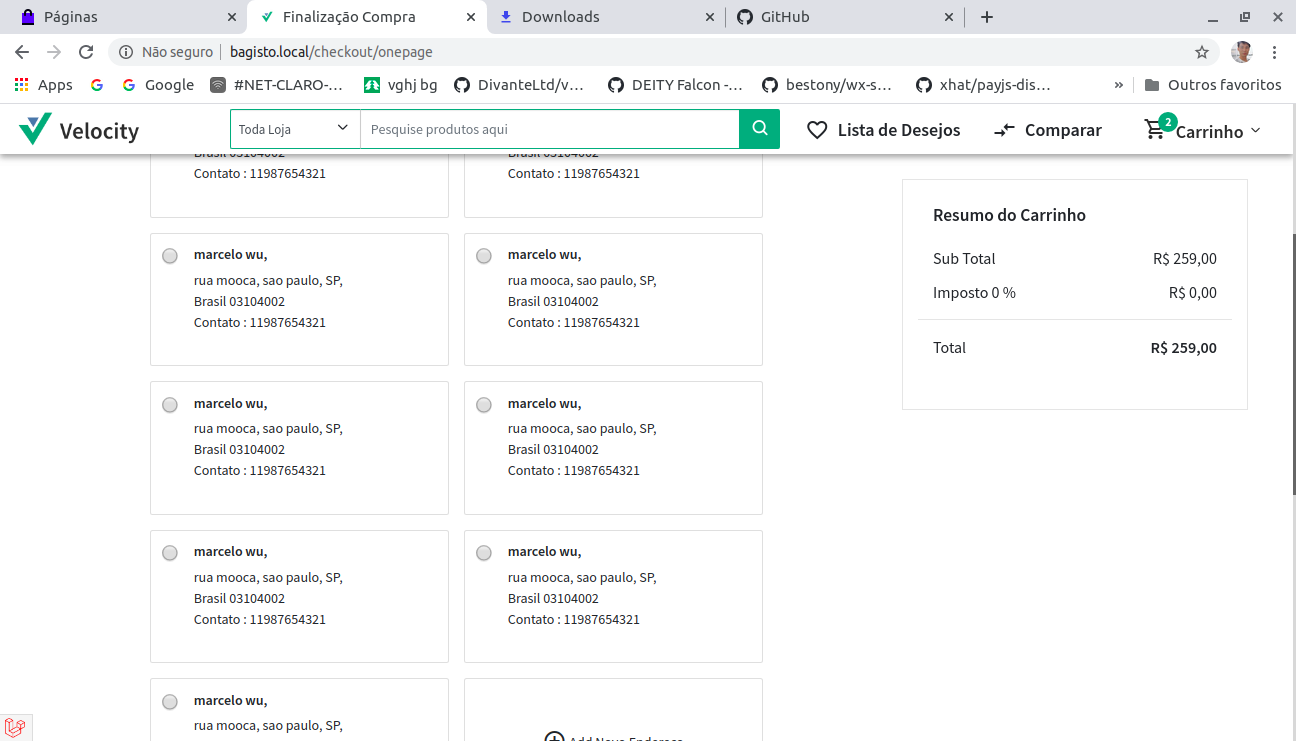Click the Comparar arrows icon
Viewport: 1296px width, 741px height.
(1004, 130)
